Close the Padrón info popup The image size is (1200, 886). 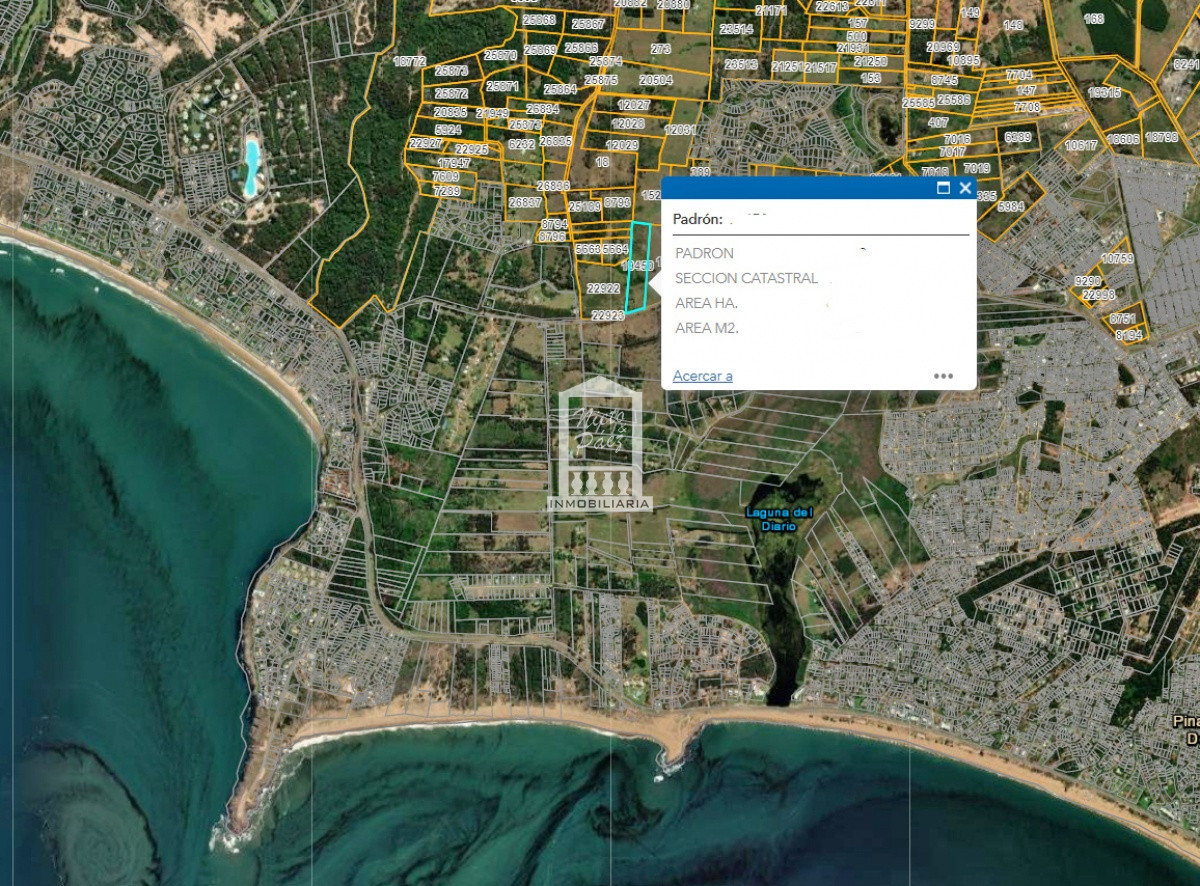tap(965, 188)
